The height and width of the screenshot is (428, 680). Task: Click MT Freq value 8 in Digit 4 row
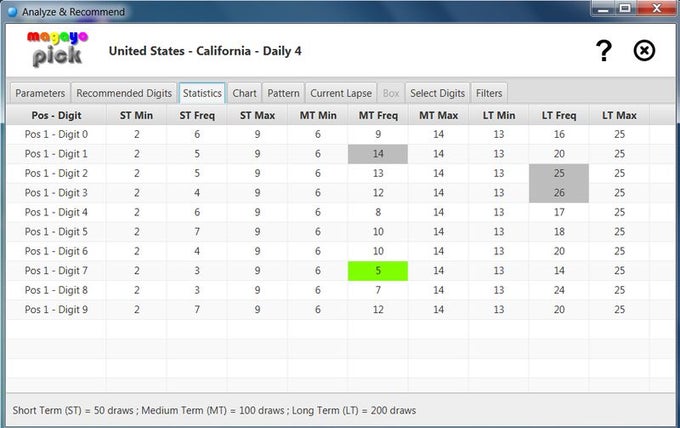378,212
